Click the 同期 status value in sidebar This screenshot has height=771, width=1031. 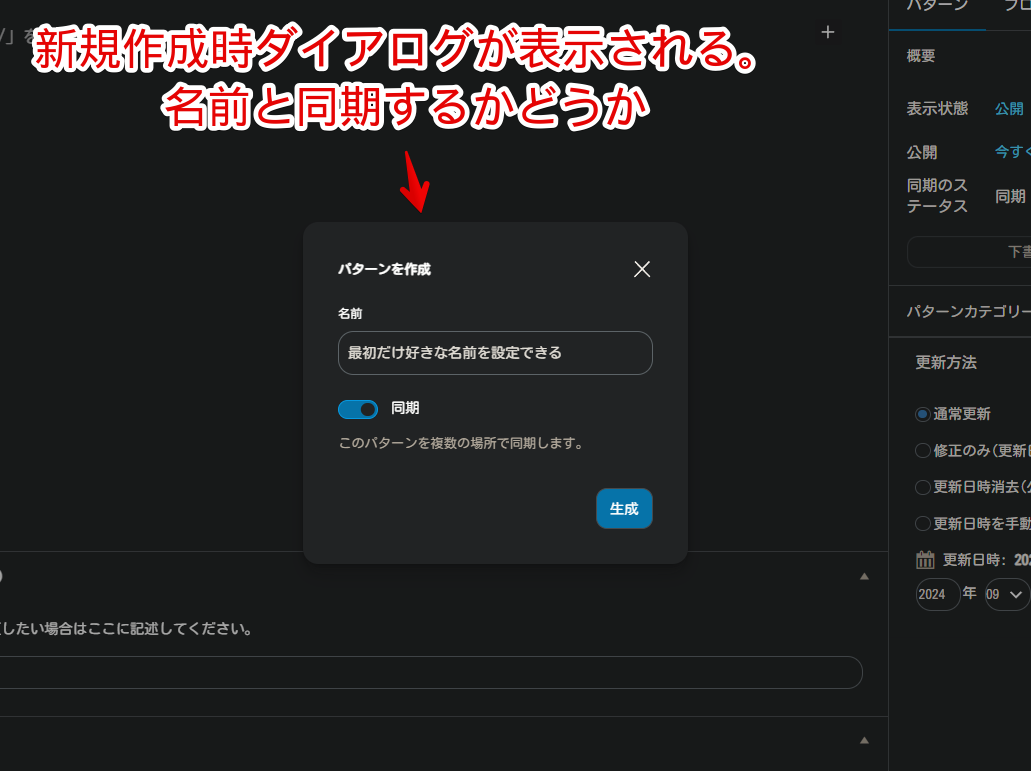point(1010,196)
